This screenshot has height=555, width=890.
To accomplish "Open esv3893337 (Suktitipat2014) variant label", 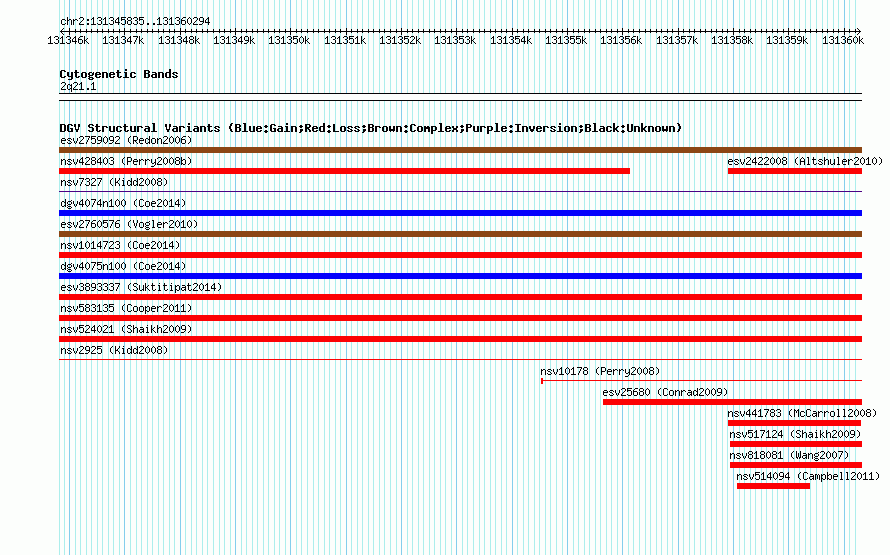I will [141, 287].
